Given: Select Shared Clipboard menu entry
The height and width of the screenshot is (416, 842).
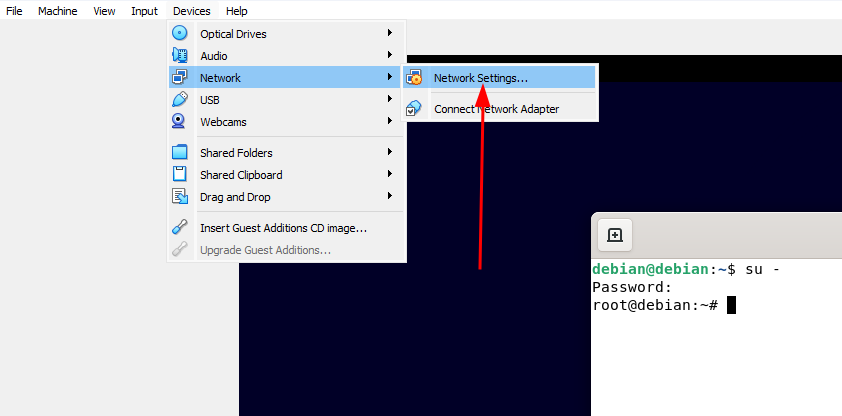Looking at the screenshot, I should pos(286,174).
